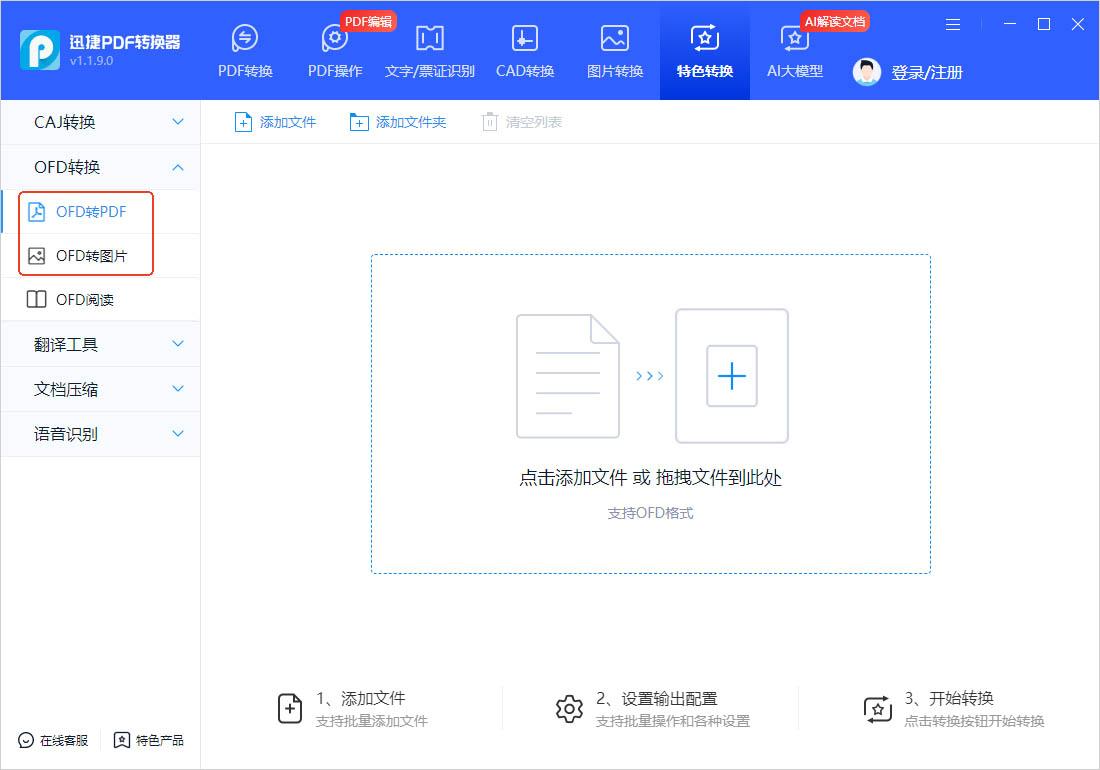Image resolution: width=1100 pixels, height=770 pixels.
Task: Click the file drop area to add files
Action: tap(650, 413)
